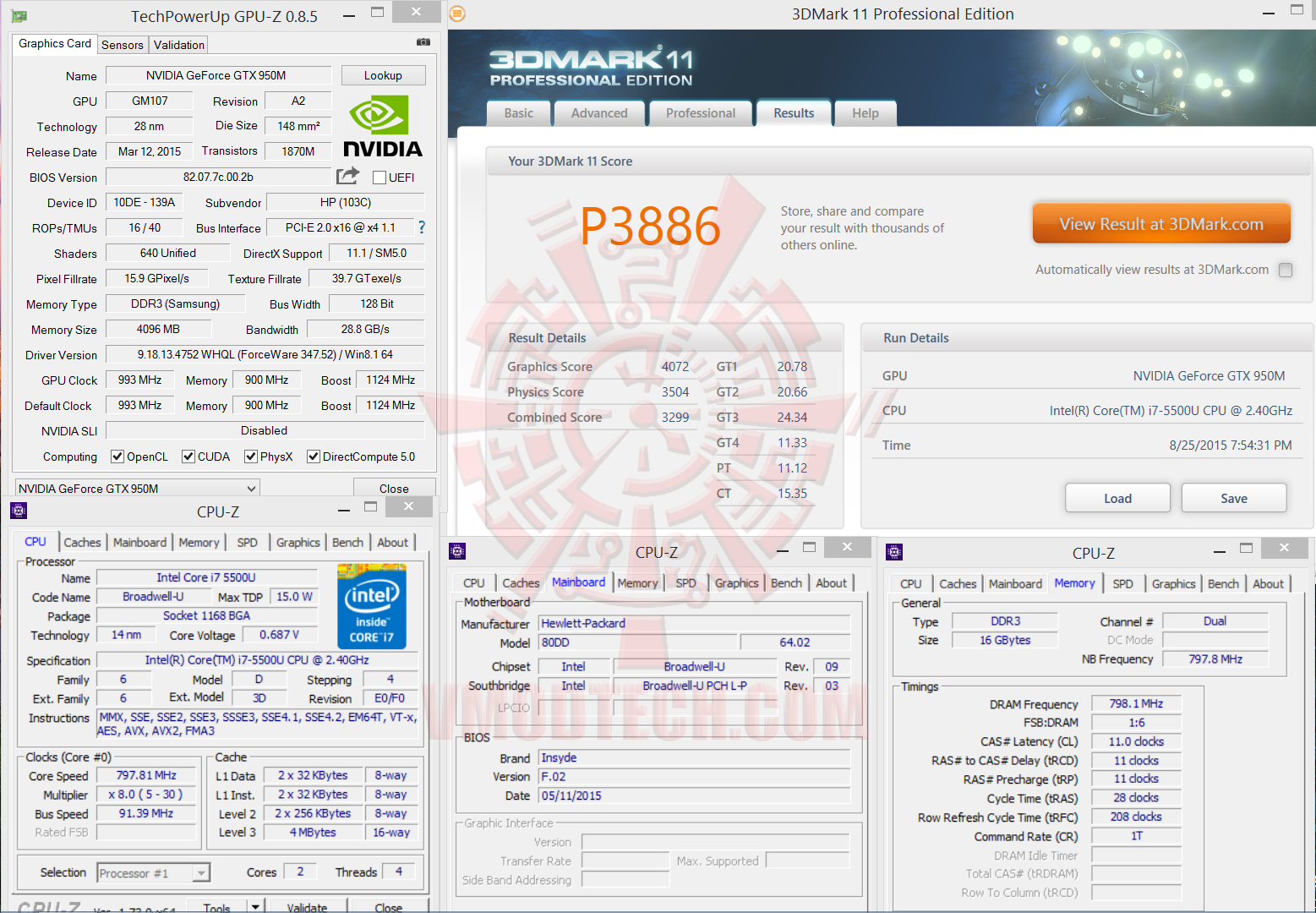Screen dimensions: 1316x913
Task: Click the Save button in Run Details
Action: click(1234, 499)
